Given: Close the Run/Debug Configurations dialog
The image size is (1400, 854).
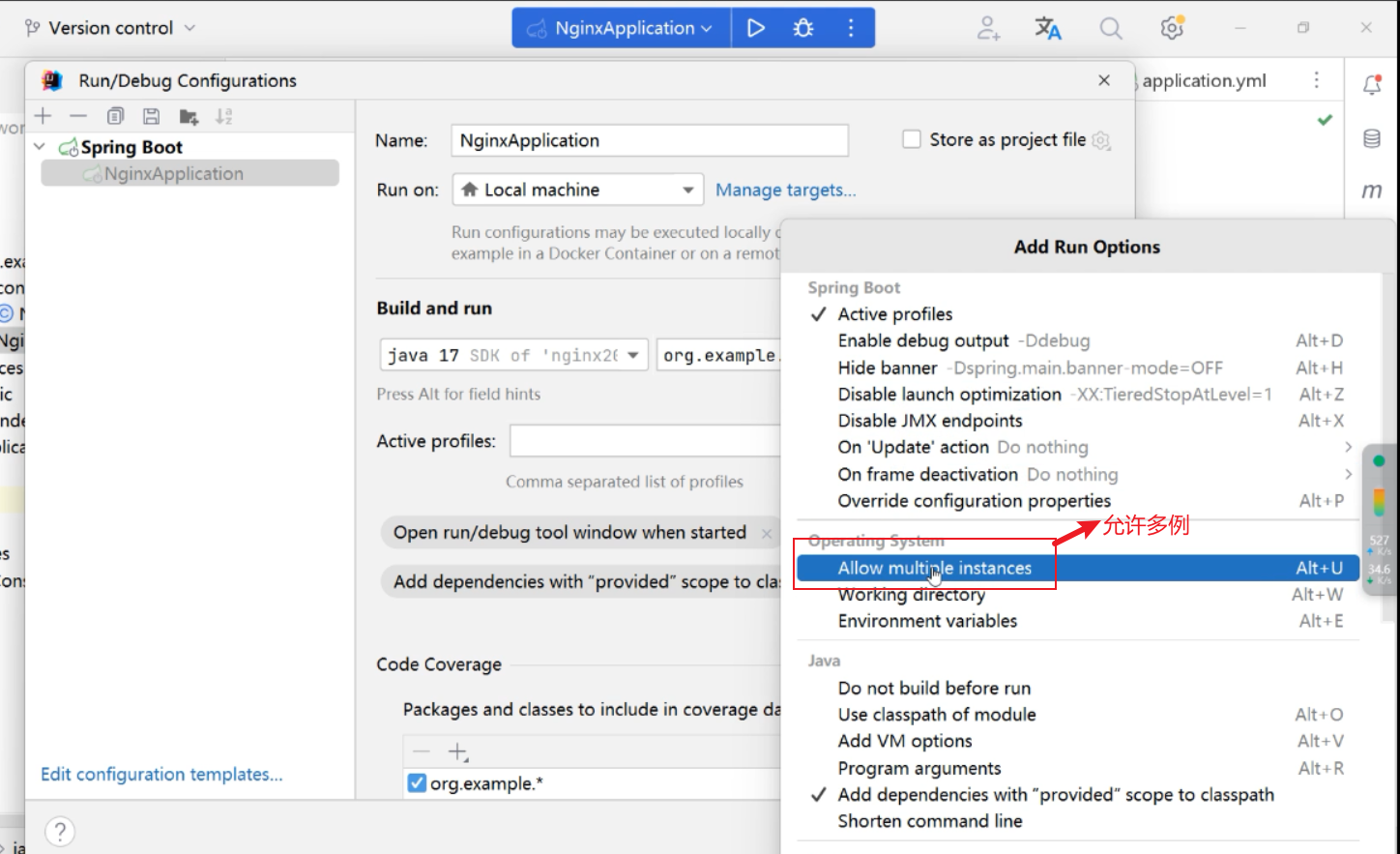Looking at the screenshot, I should click(x=1104, y=80).
